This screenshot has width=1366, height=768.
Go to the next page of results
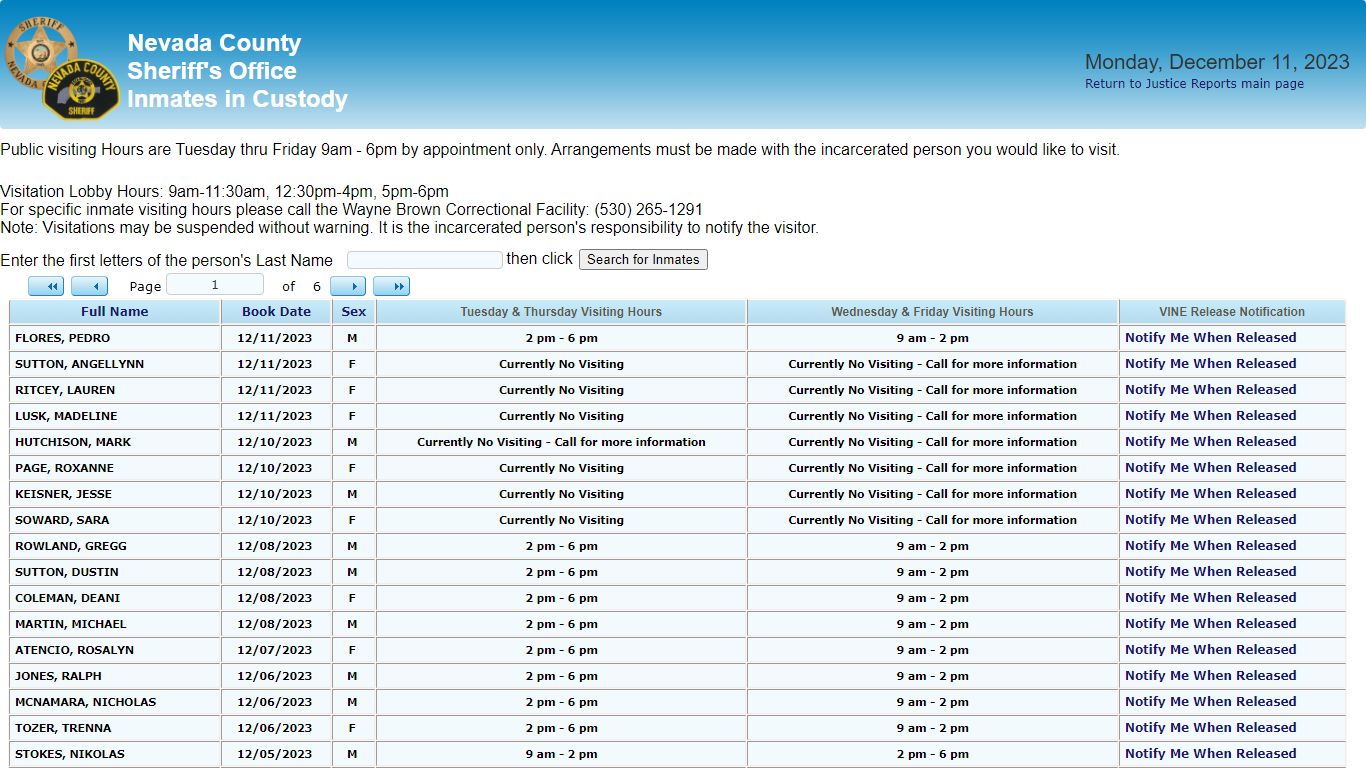(348, 287)
